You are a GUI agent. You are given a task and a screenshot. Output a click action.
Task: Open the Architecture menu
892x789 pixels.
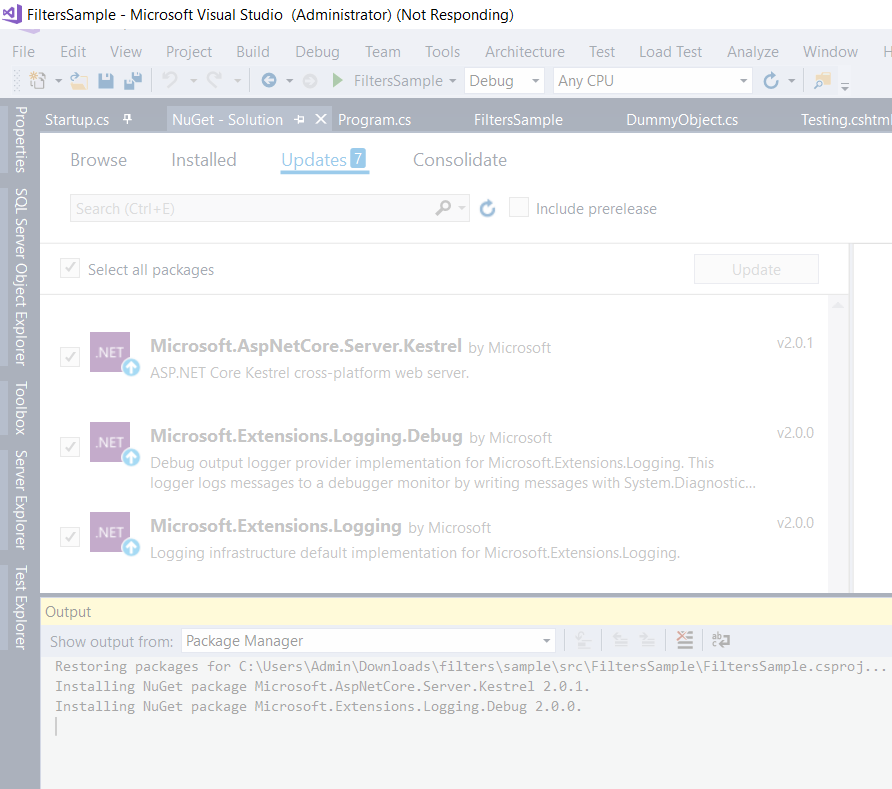[525, 52]
